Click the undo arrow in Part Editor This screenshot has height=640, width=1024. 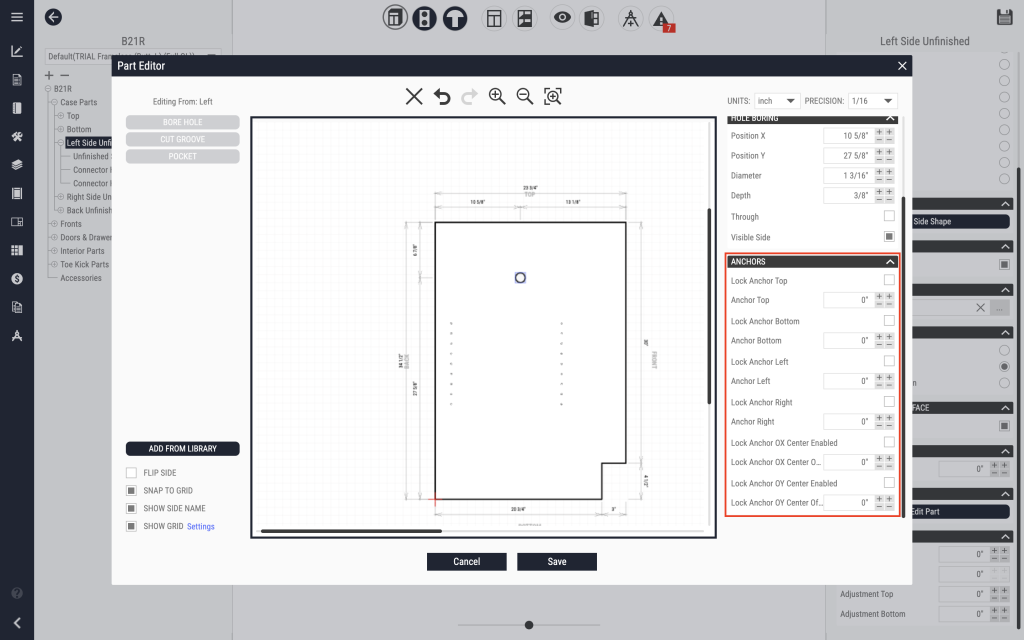tap(442, 97)
